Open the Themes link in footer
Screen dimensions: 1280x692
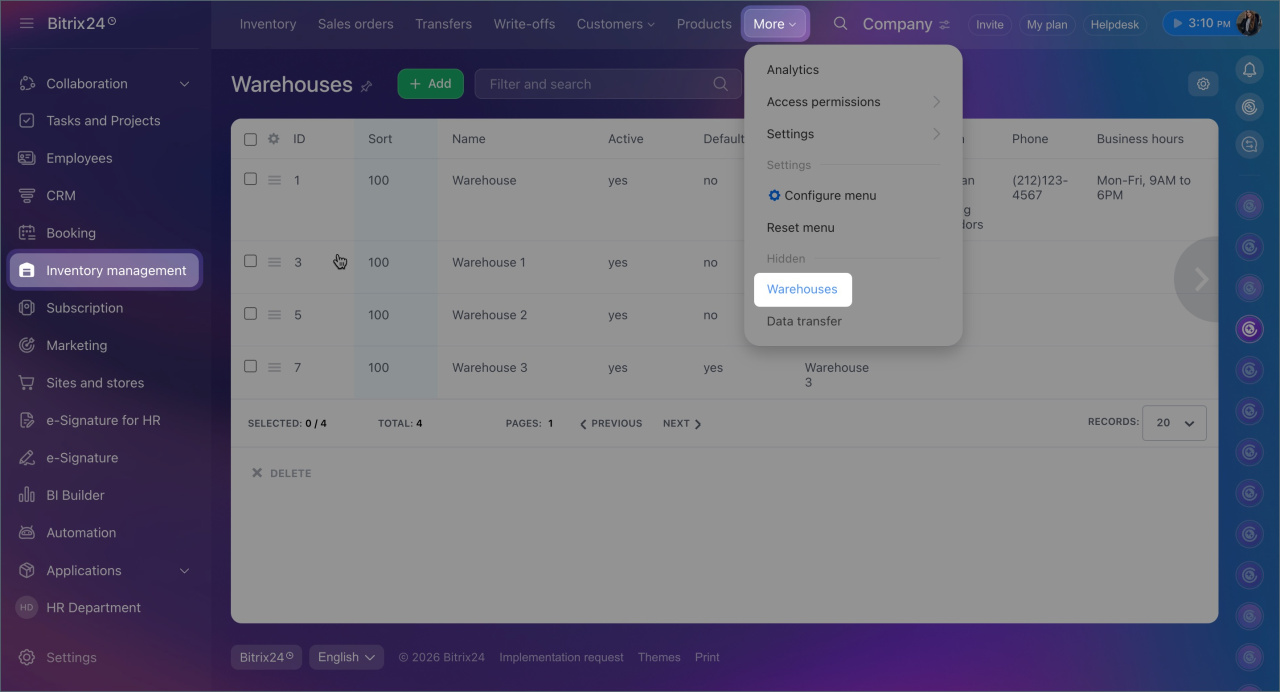pyautogui.click(x=659, y=657)
